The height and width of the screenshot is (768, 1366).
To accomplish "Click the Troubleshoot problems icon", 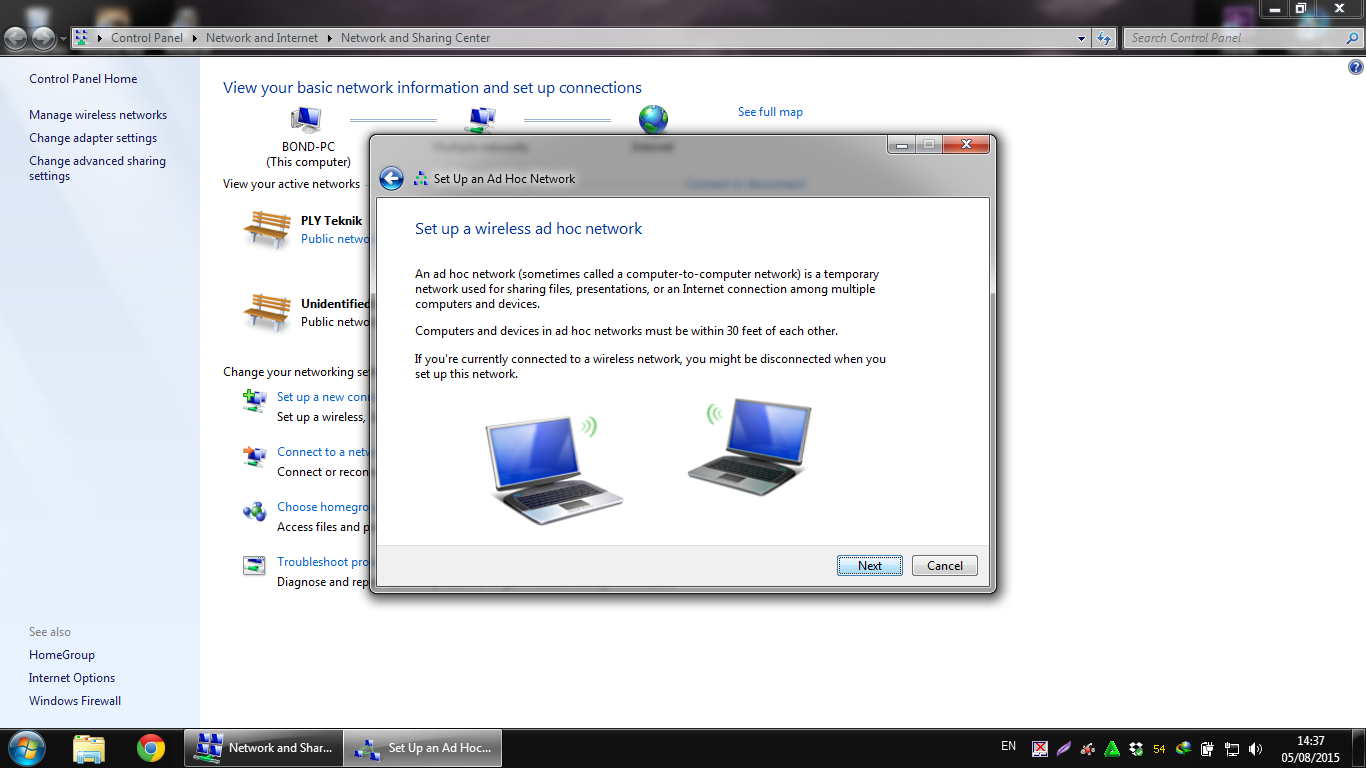I will point(254,565).
